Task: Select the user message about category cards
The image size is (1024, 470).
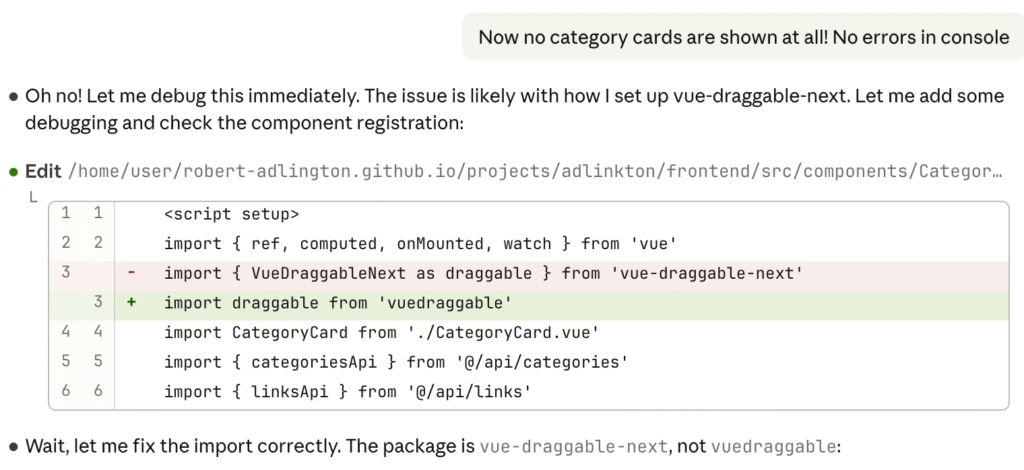Action: 743,37
